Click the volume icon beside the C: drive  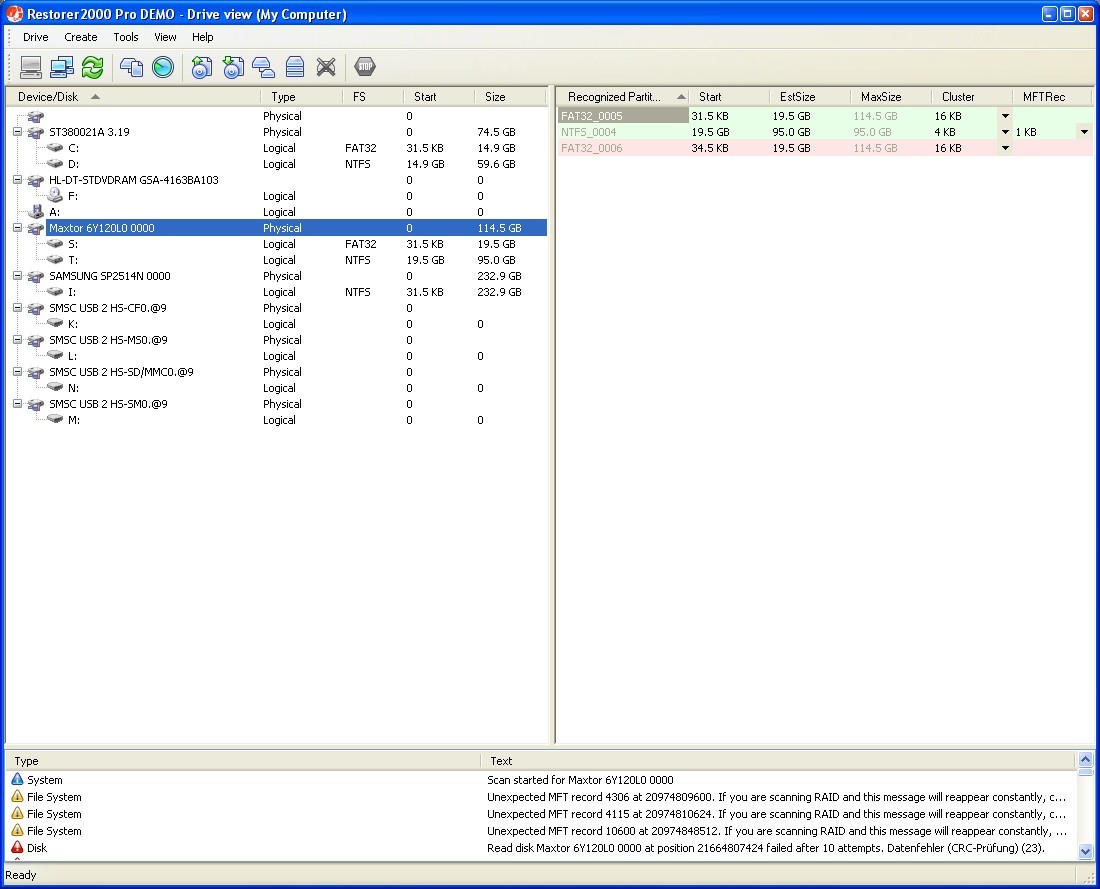55,148
